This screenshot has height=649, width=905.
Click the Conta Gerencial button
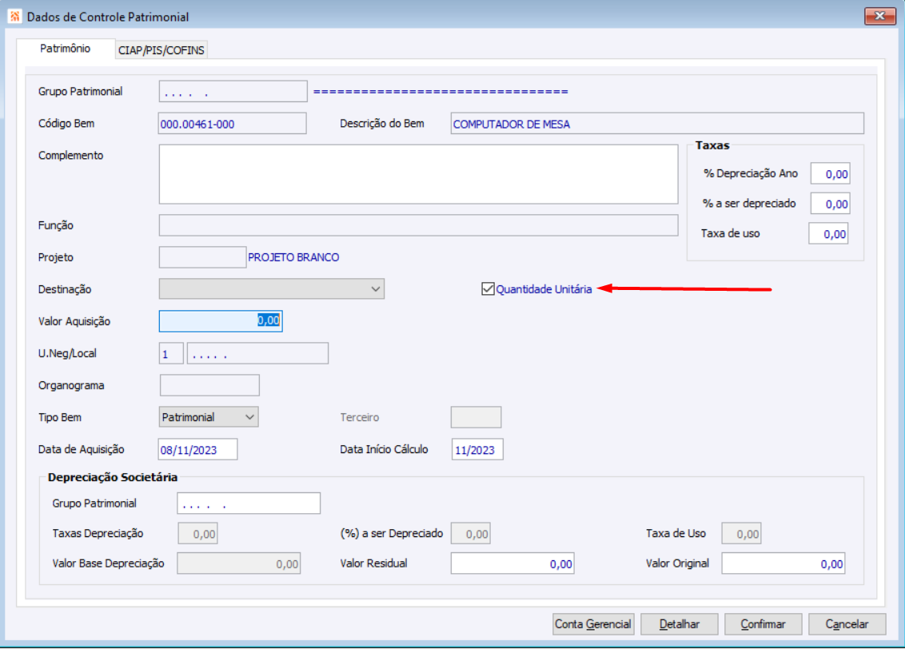(x=593, y=624)
